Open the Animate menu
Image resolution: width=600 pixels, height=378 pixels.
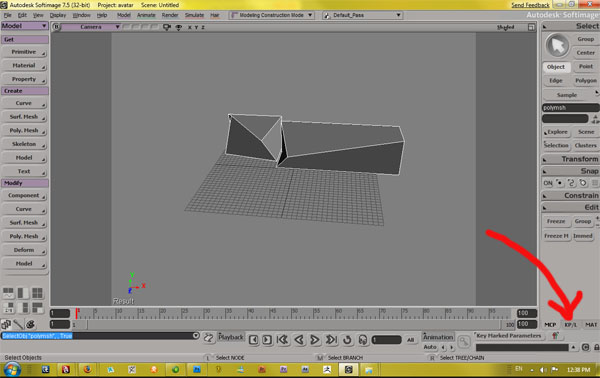(146, 15)
